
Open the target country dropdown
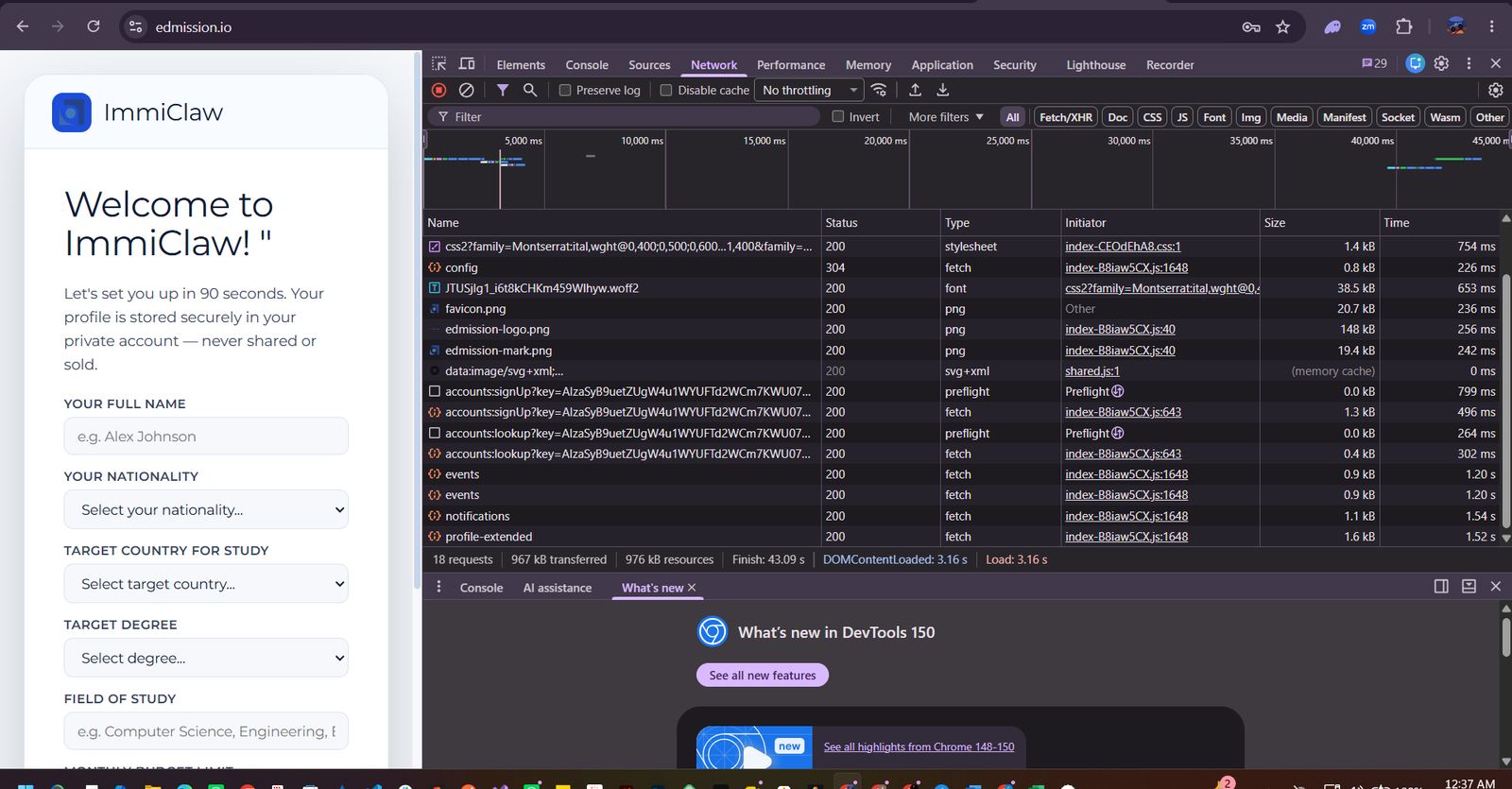pos(206,584)
